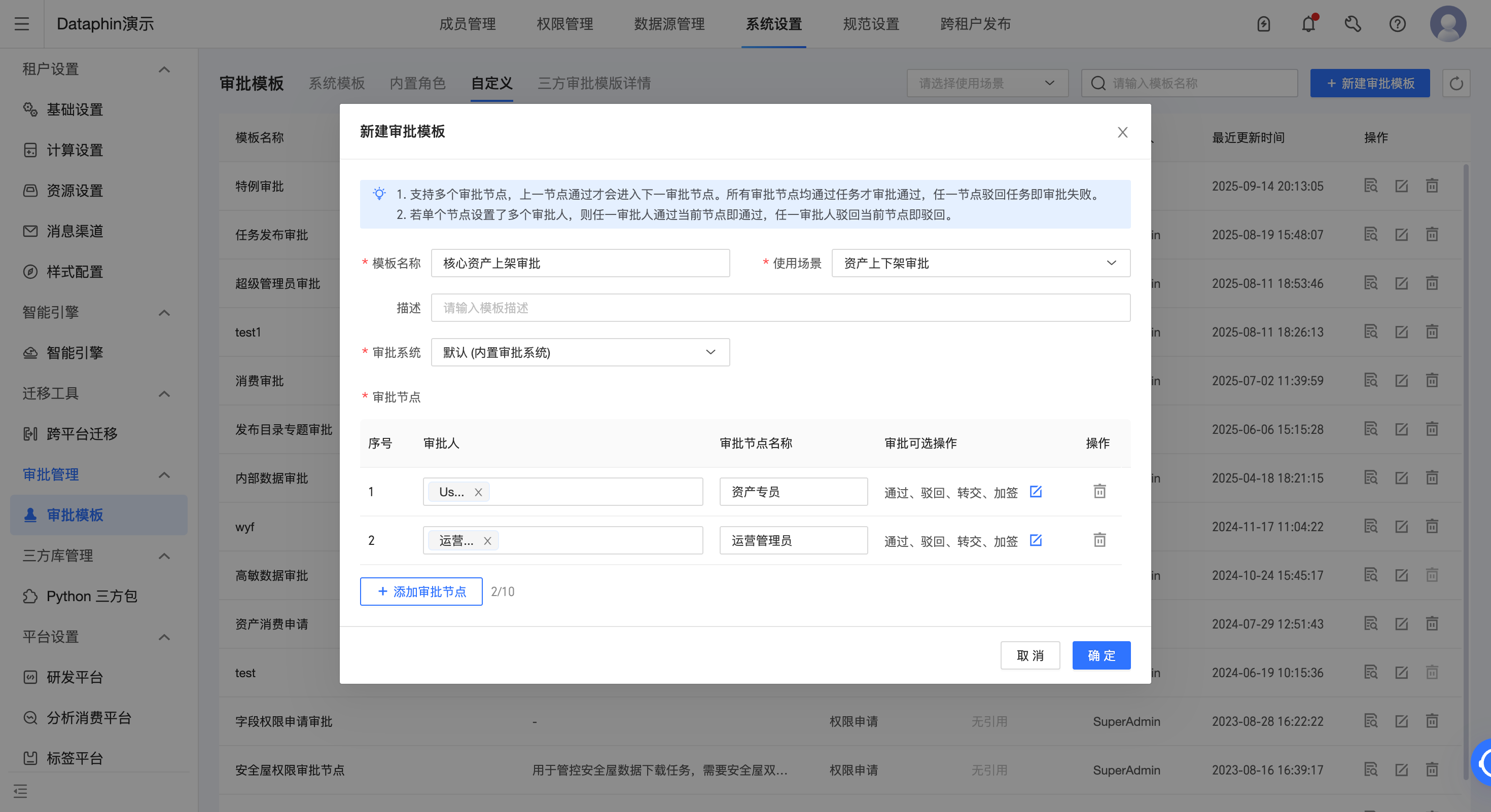Collapse the 审批管理 sidebar section
Viewport: 1491px width, 812px height.
(165, 475)
